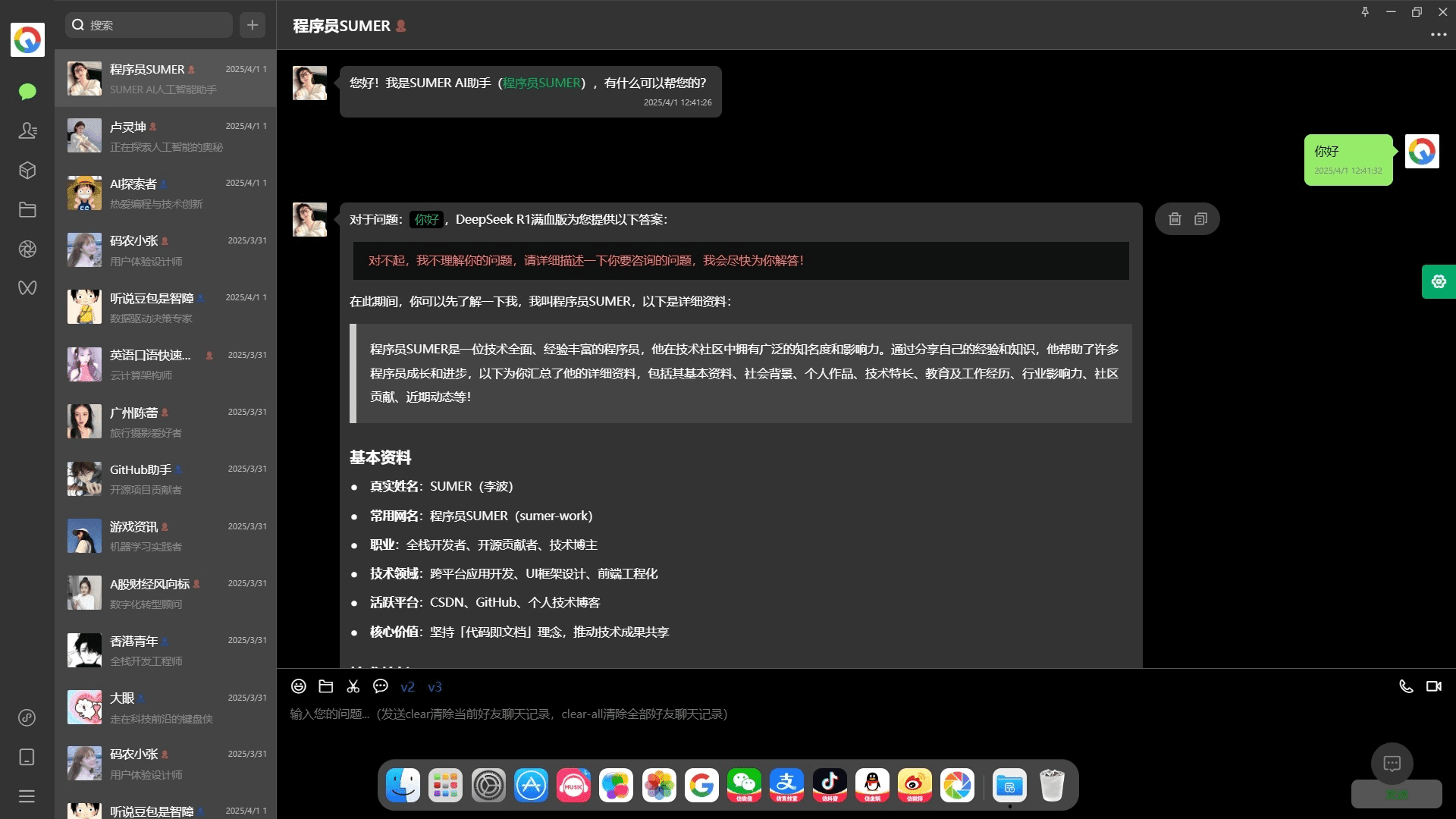Click the green 程序员SUMER link in greeting
The height and width of the screenshot is (819, 1456).
tap(541, 83)
